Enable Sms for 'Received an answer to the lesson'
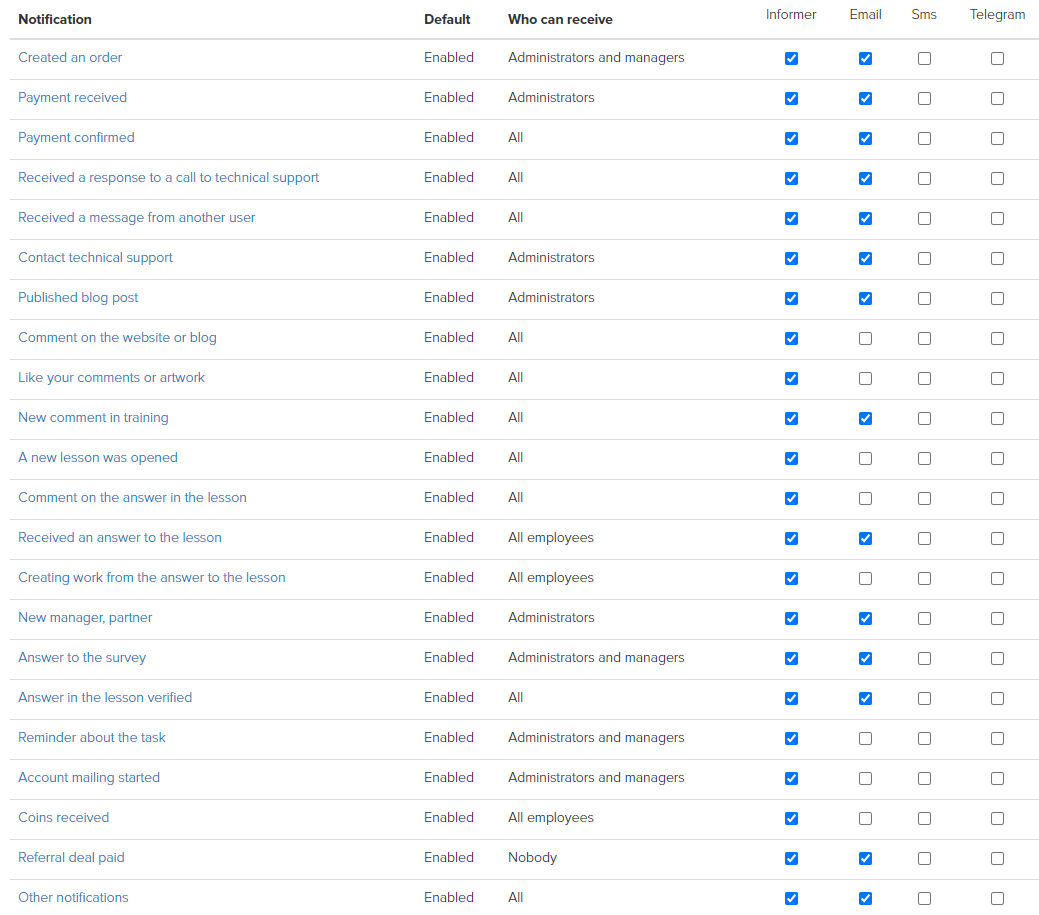This screenshot has width=1039, height=915. click(924, 539)
